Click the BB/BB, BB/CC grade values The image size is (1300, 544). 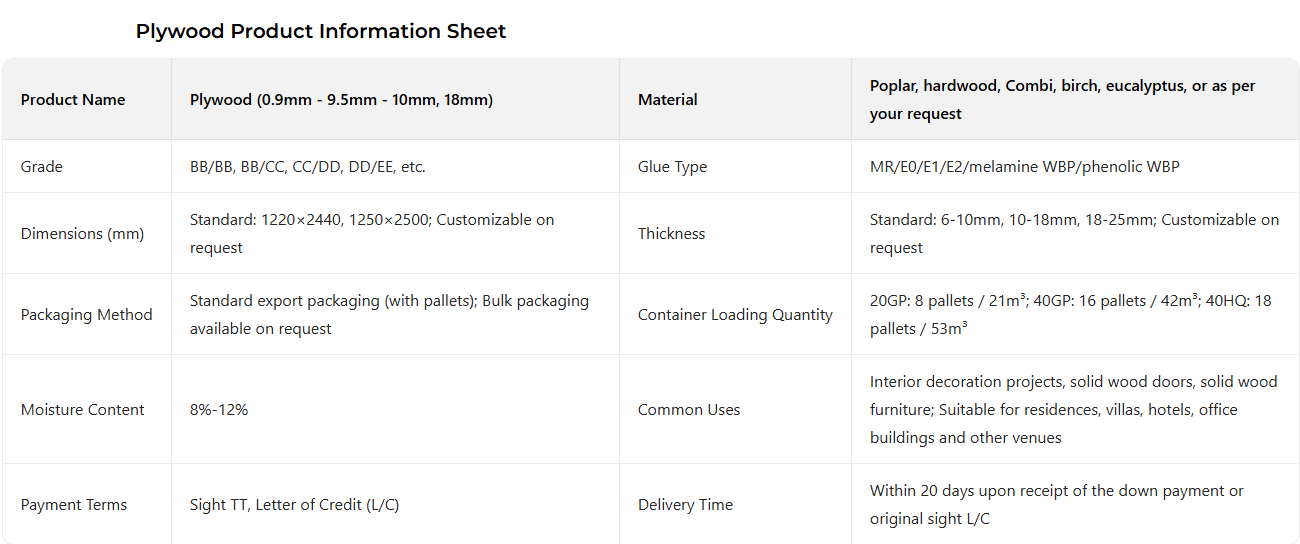coord(307,167)
